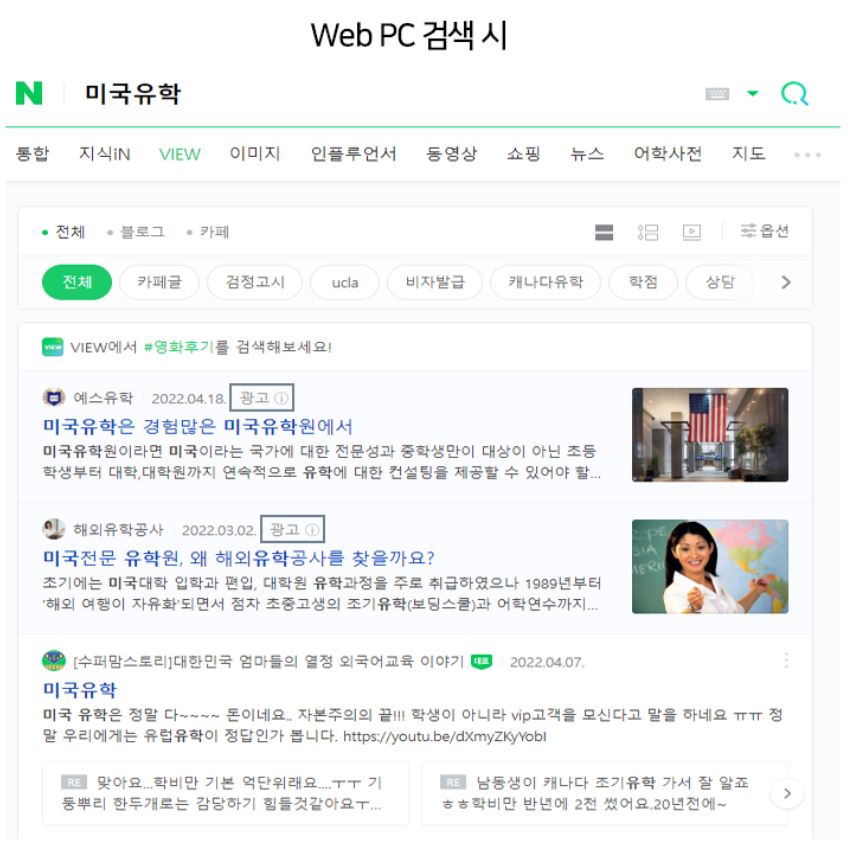Image resolution: width=848 pixels, height=857 pixels.
Task: Select the 카페 source filter
Action: pos(208,232)
